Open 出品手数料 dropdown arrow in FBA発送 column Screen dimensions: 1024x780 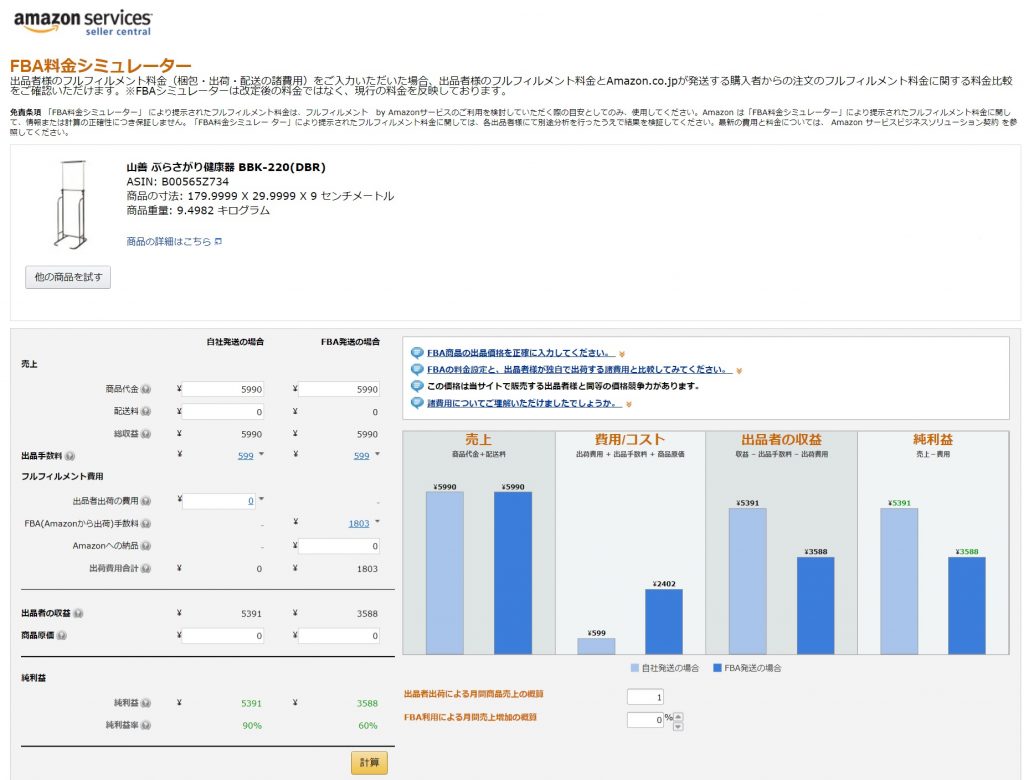click(x=377, y=454)
